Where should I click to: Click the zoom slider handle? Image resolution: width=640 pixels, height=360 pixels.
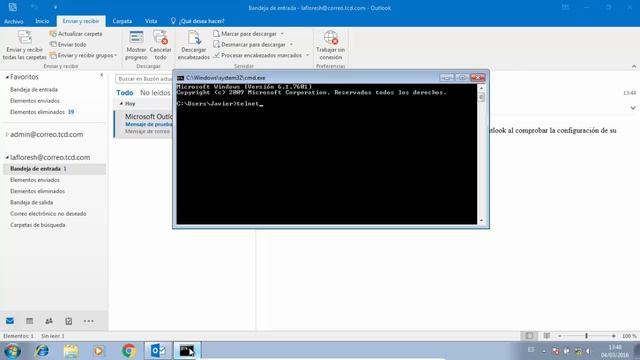tap(587, 336)
